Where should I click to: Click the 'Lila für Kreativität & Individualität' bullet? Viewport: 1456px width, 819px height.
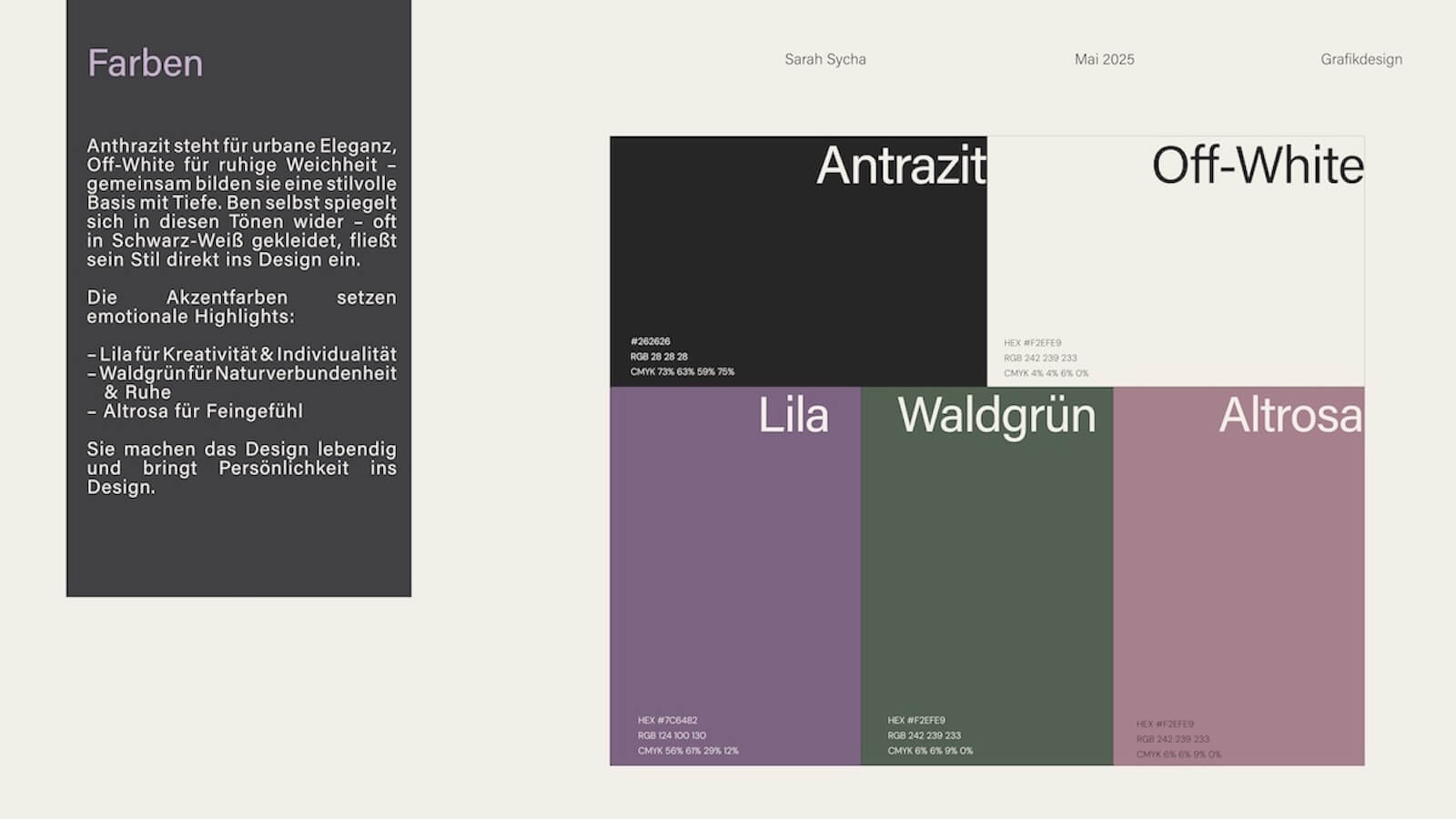click(x=242, y=354)
